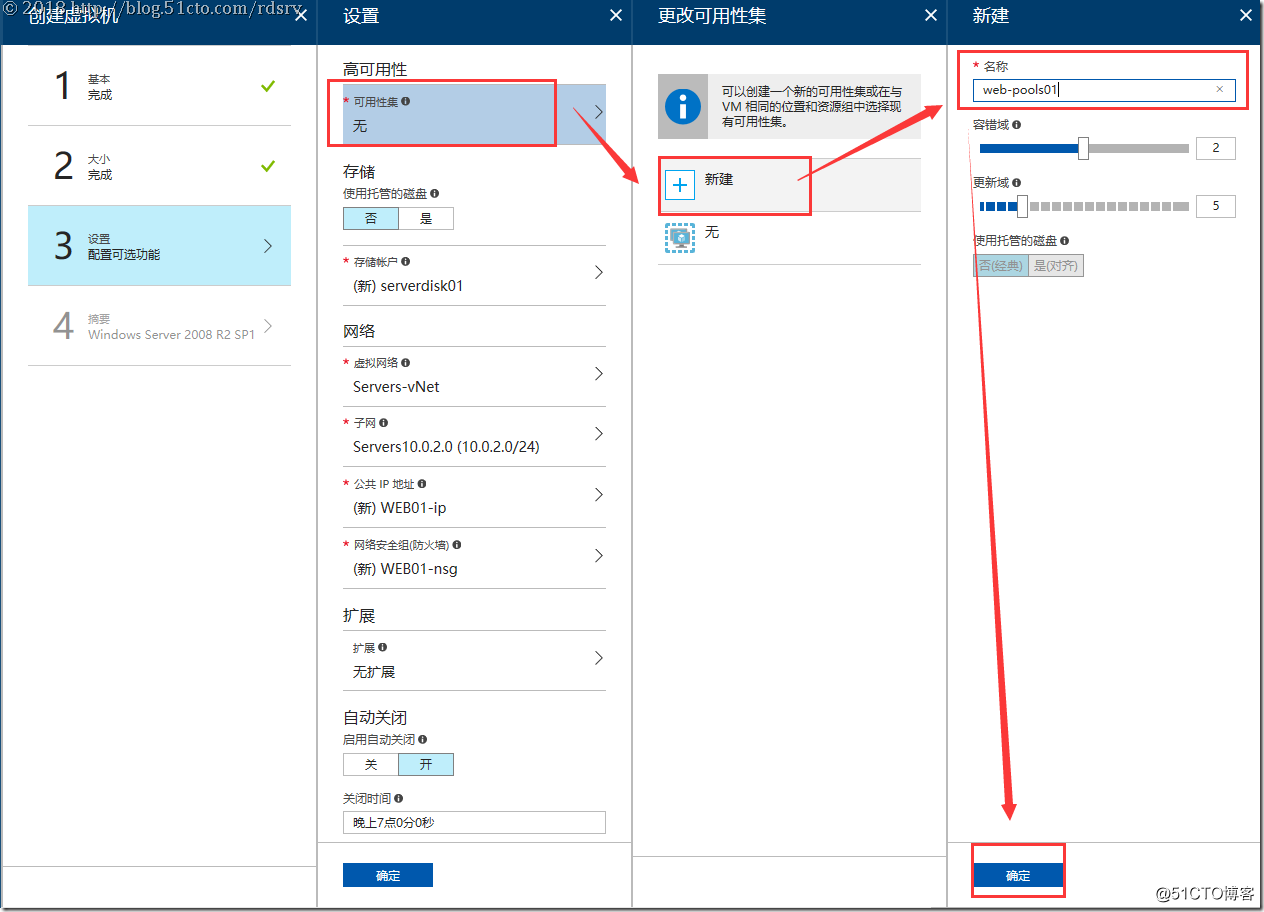1264x912 pixels.
Task: Click the 容错域 slider
Action: point(1084,148)
